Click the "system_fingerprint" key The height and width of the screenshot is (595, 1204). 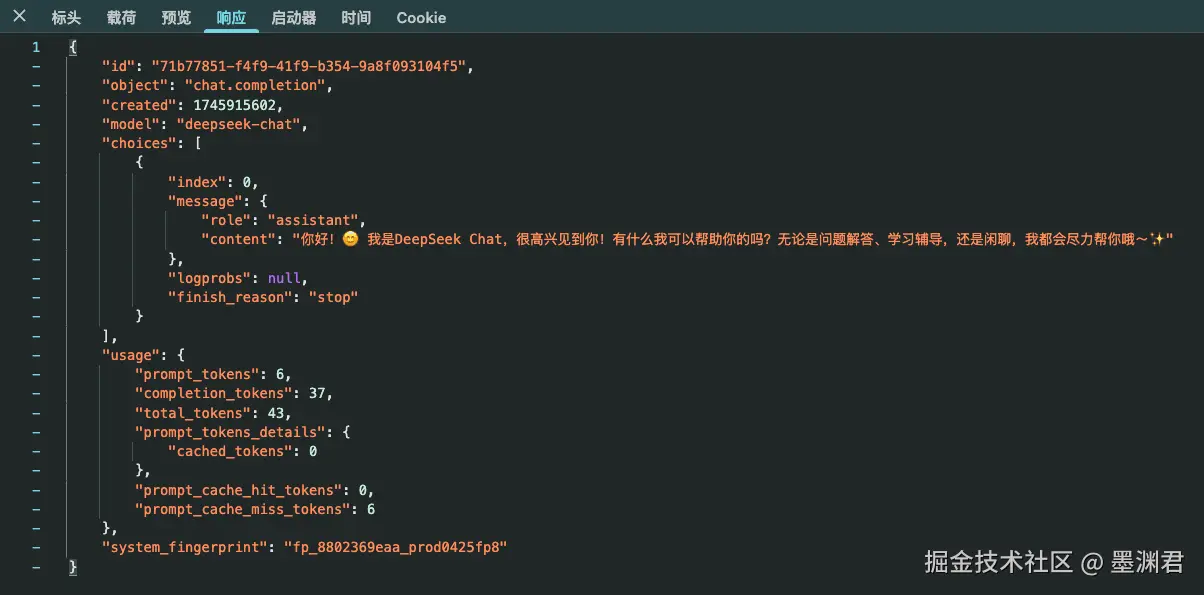[185, 547]
